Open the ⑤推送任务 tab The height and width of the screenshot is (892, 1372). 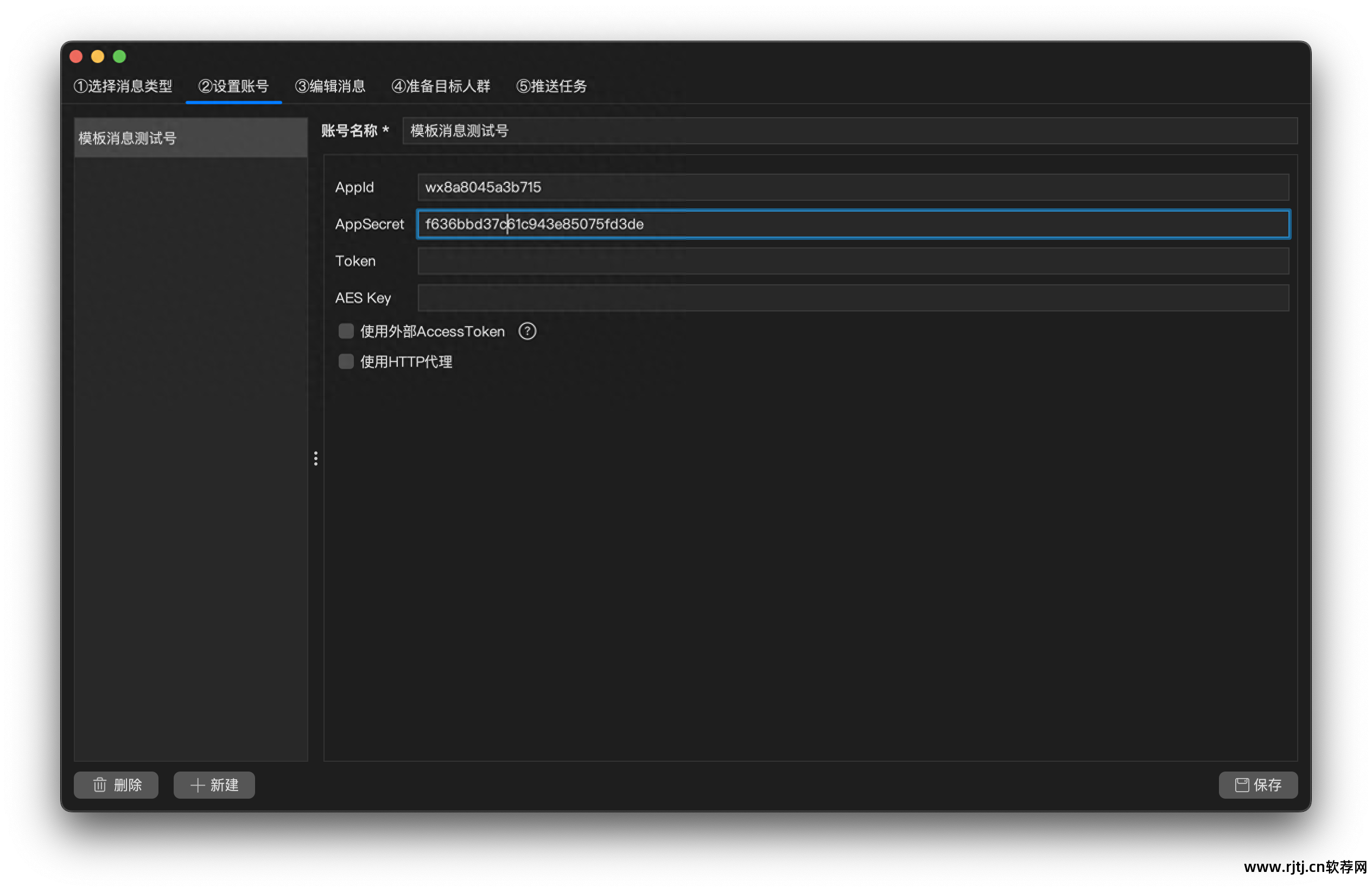click(552, 86)
